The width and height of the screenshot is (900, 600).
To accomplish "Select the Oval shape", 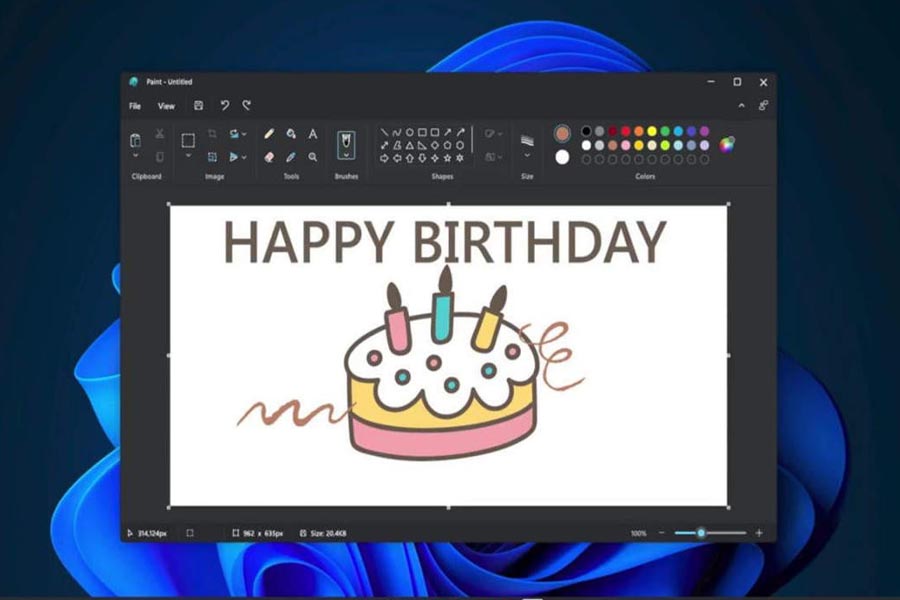I will pyautogui.click(x=410, y=133).
